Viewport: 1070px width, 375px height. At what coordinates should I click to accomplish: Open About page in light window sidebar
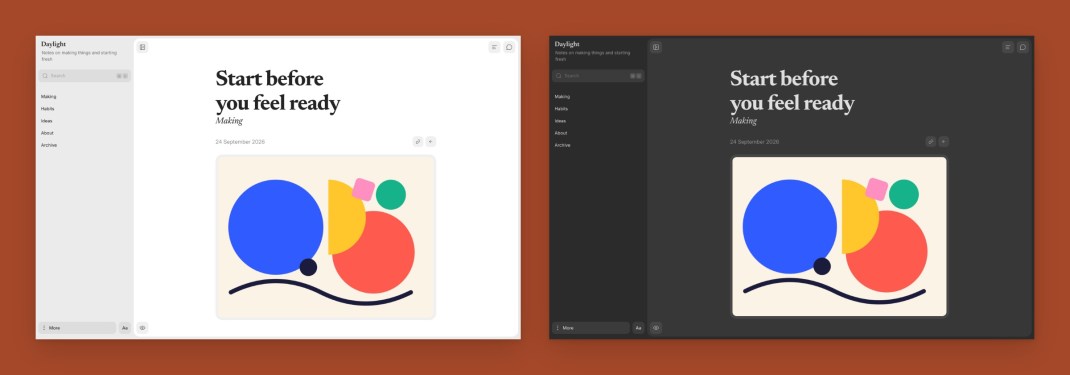click(x=47, y=133)
